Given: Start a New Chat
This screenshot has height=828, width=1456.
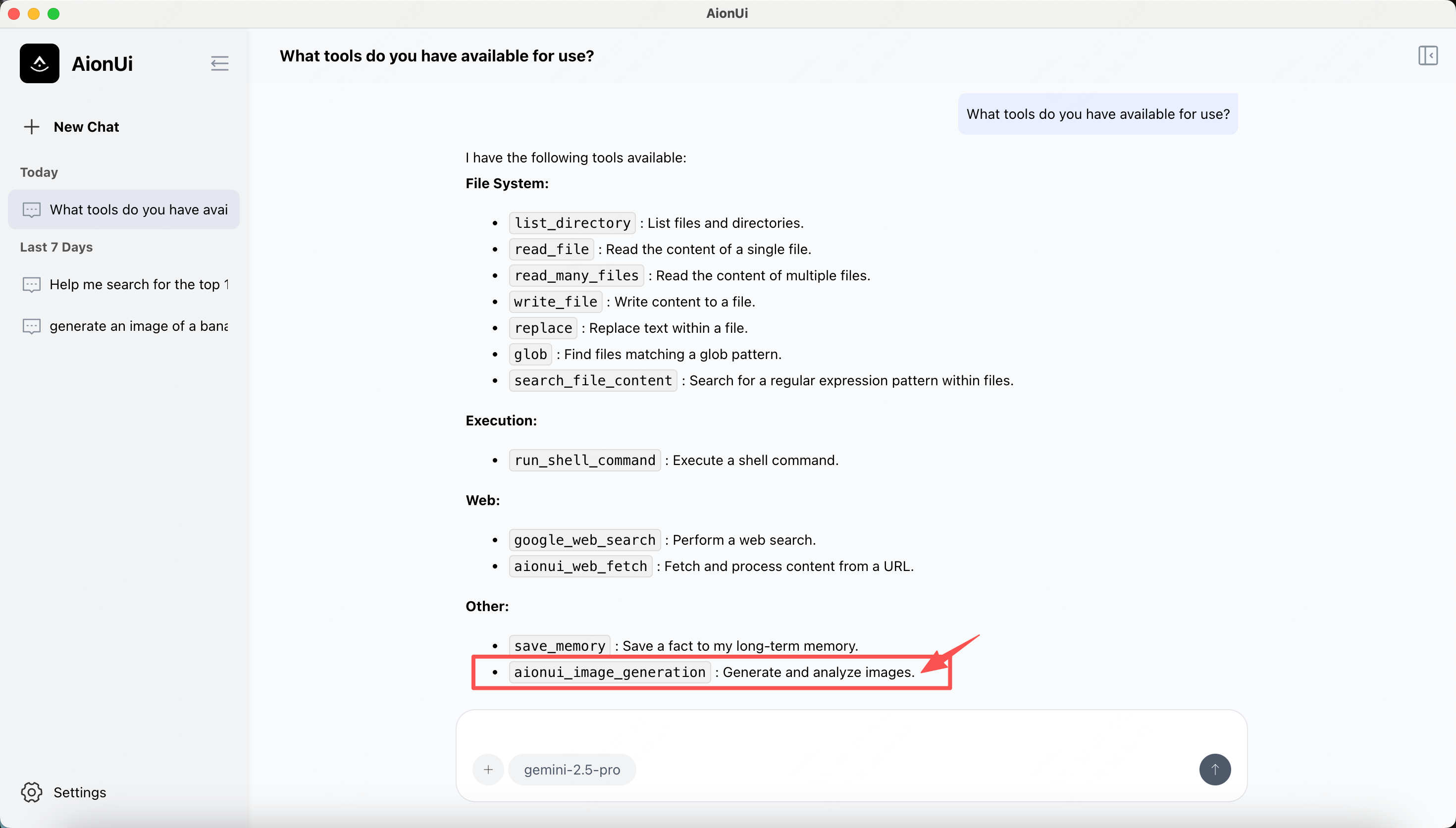Looking at the screenshot, I should (x=86, y=127).
